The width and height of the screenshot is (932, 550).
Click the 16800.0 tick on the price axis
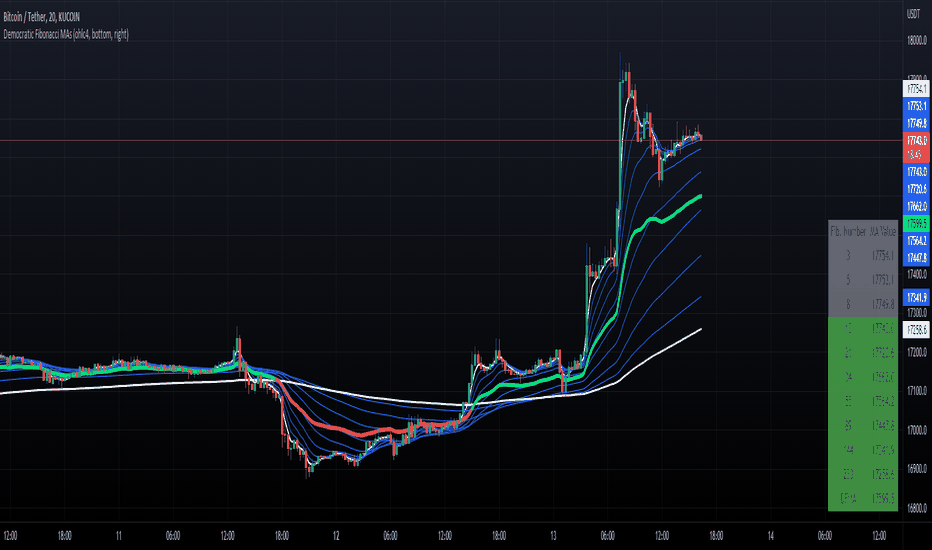tap(917, 508)
